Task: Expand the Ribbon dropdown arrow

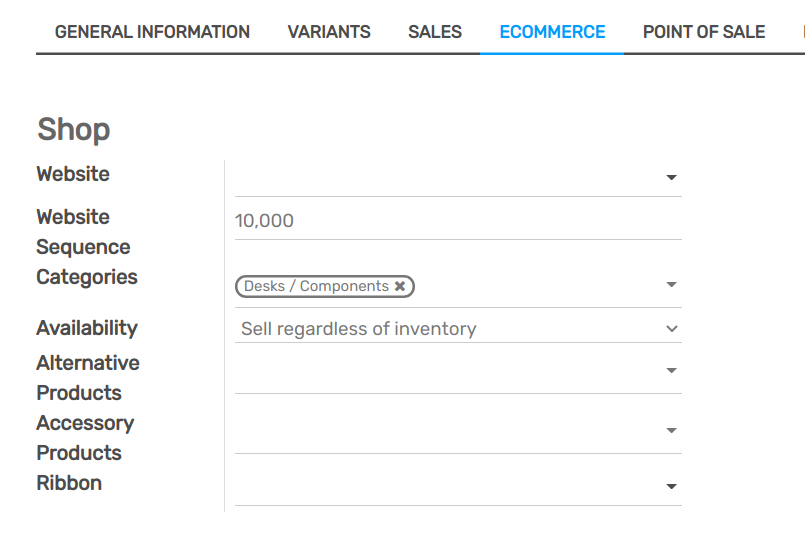Action: click(x=671, y=487)
